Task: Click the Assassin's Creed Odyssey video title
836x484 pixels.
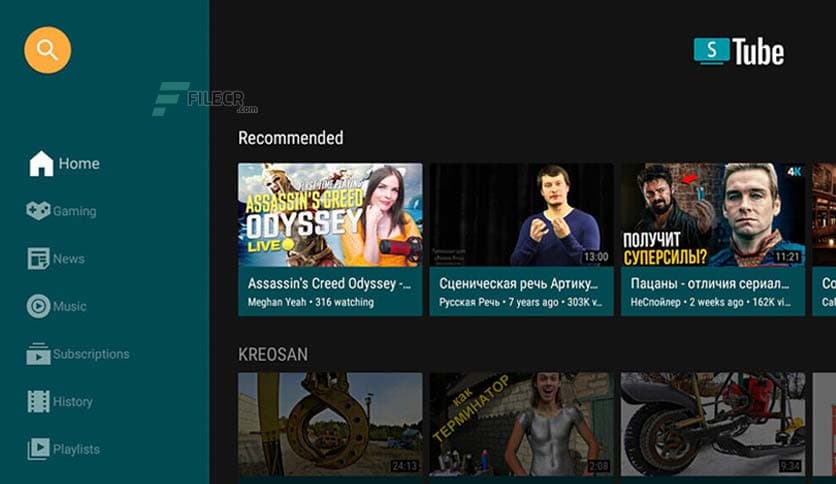Action: (x=329, y=283)
